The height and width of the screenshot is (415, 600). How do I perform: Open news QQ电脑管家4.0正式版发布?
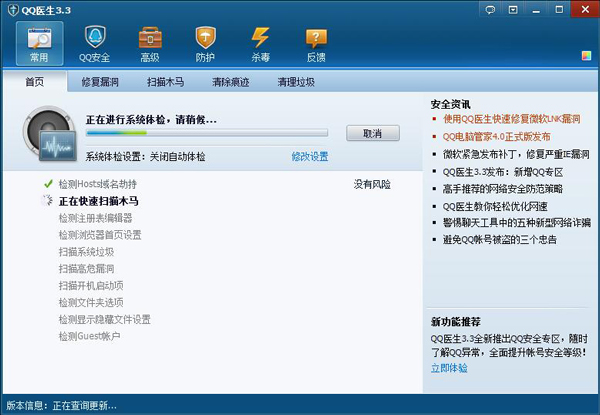click(x=496, y=137)
